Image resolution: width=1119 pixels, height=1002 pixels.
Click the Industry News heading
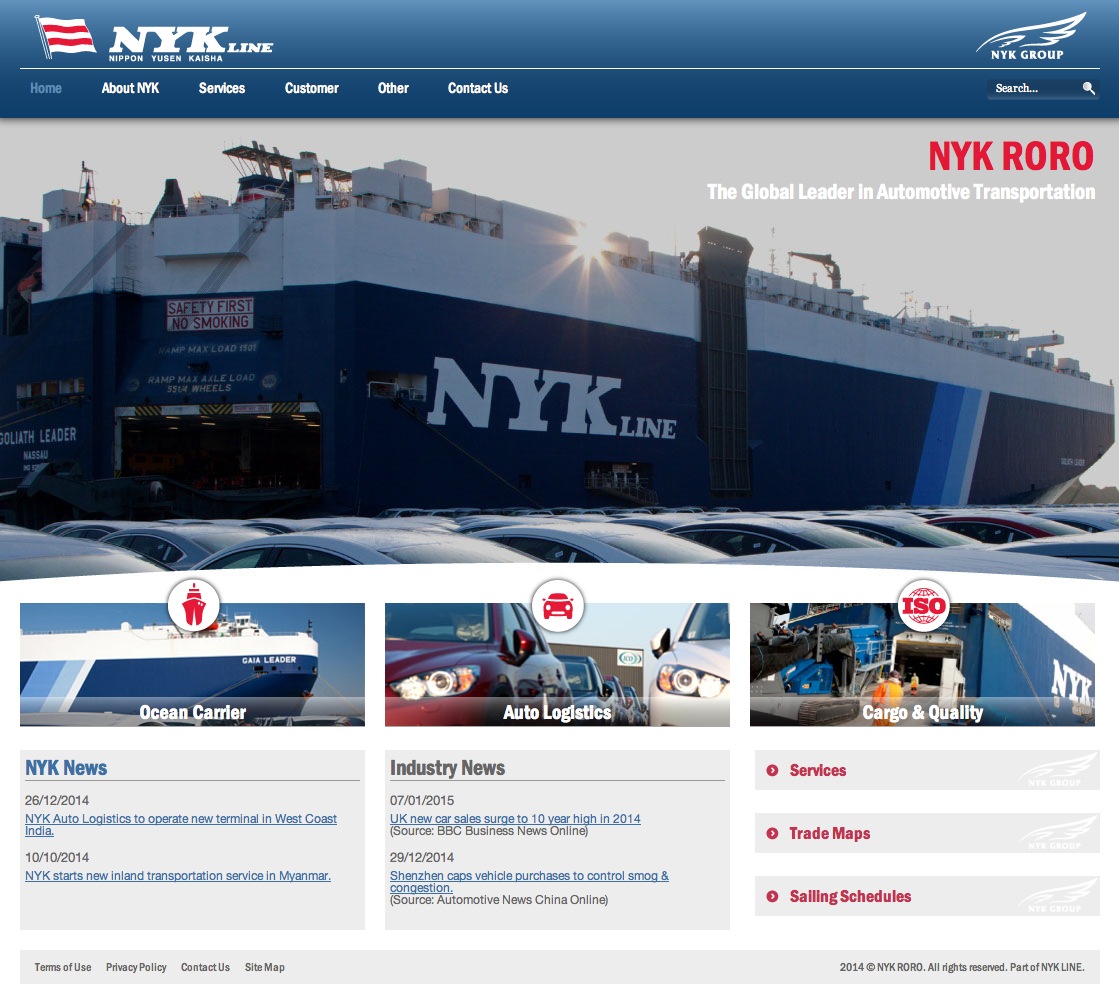pos(447,768)
